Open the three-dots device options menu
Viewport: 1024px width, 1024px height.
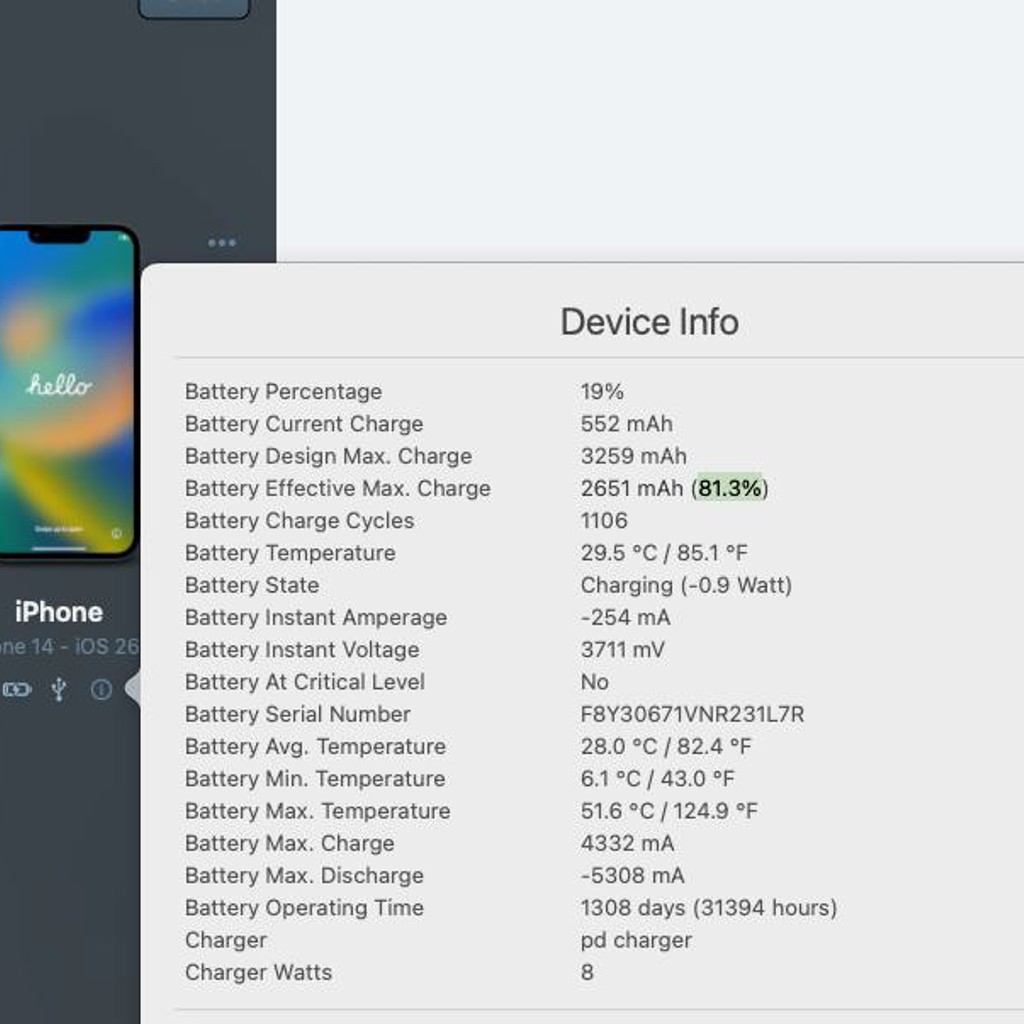(x=222, y=243)
